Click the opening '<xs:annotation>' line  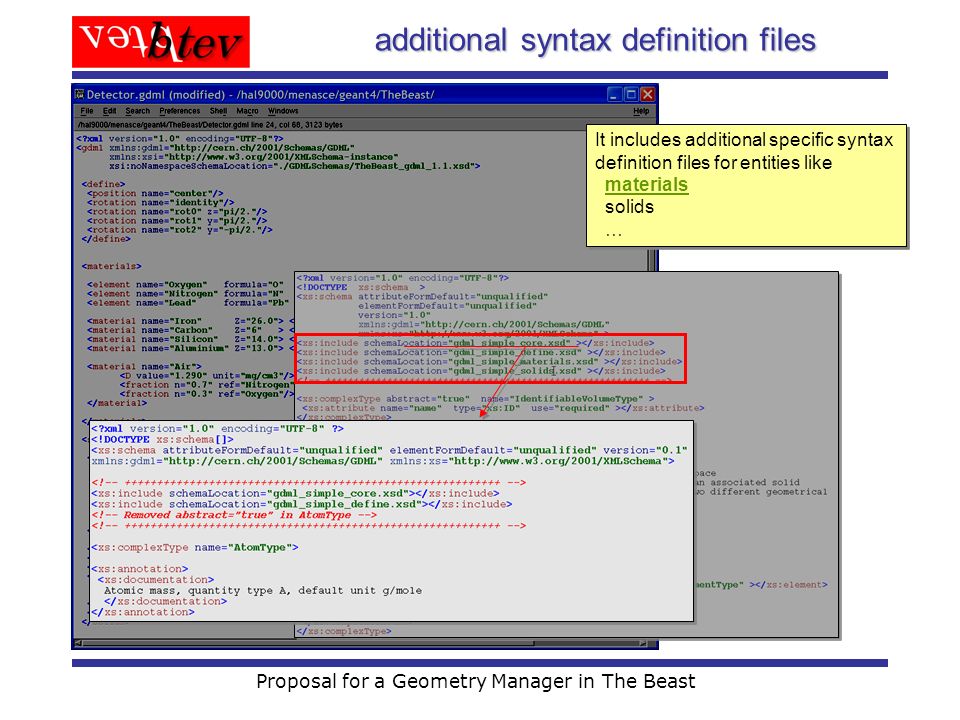(x=140, y=569)
